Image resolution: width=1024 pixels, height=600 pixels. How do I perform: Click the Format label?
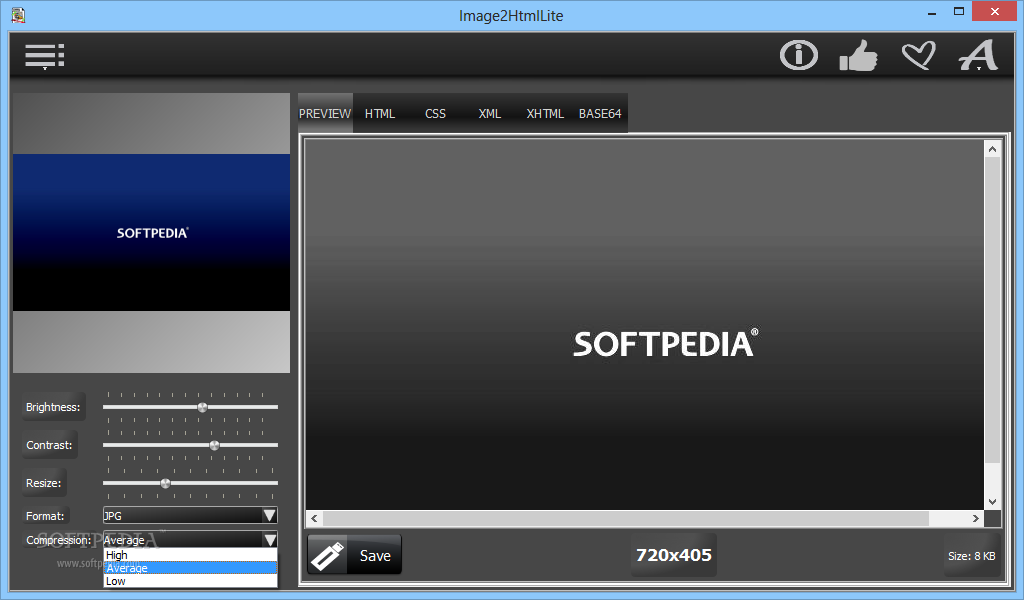pyautogui.click(x=45, y=516)
